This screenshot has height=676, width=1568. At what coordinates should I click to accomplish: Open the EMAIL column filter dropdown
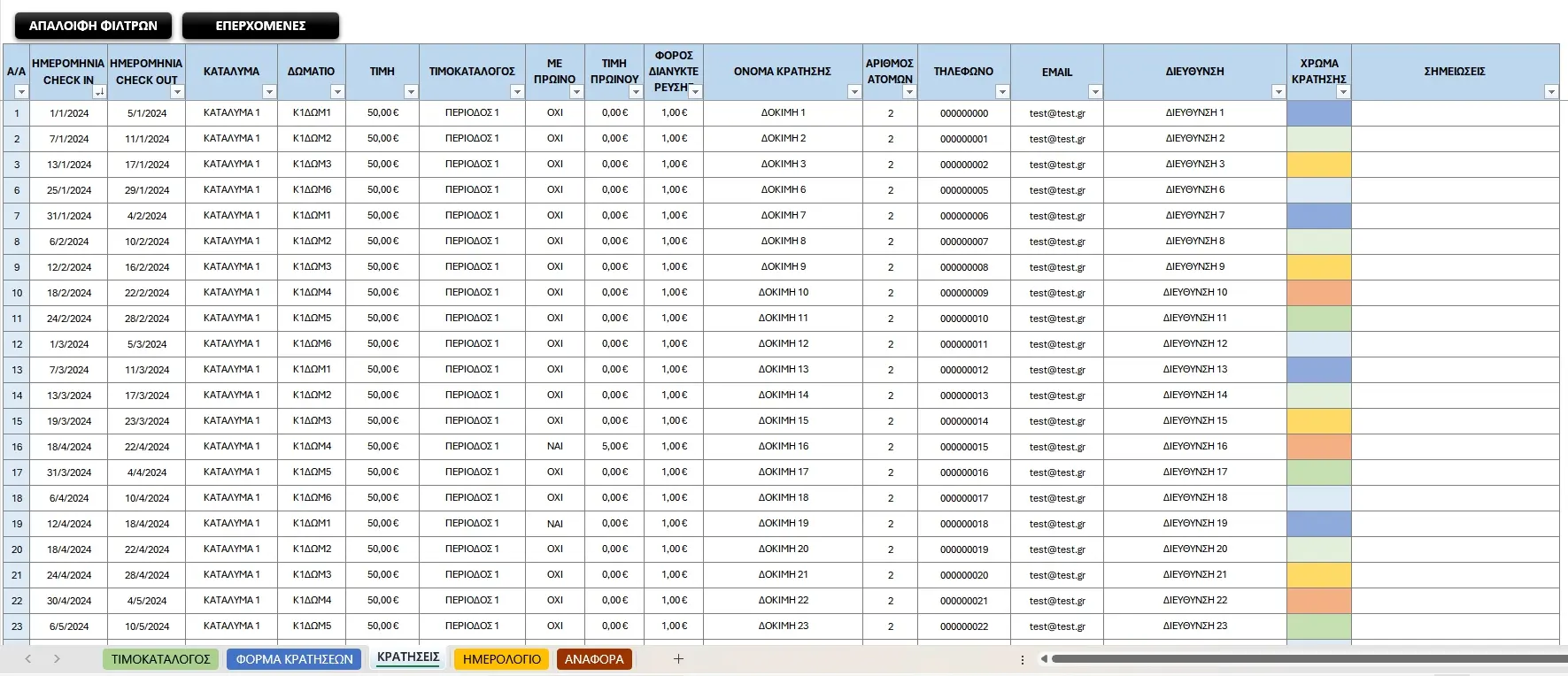(1095, 92)
